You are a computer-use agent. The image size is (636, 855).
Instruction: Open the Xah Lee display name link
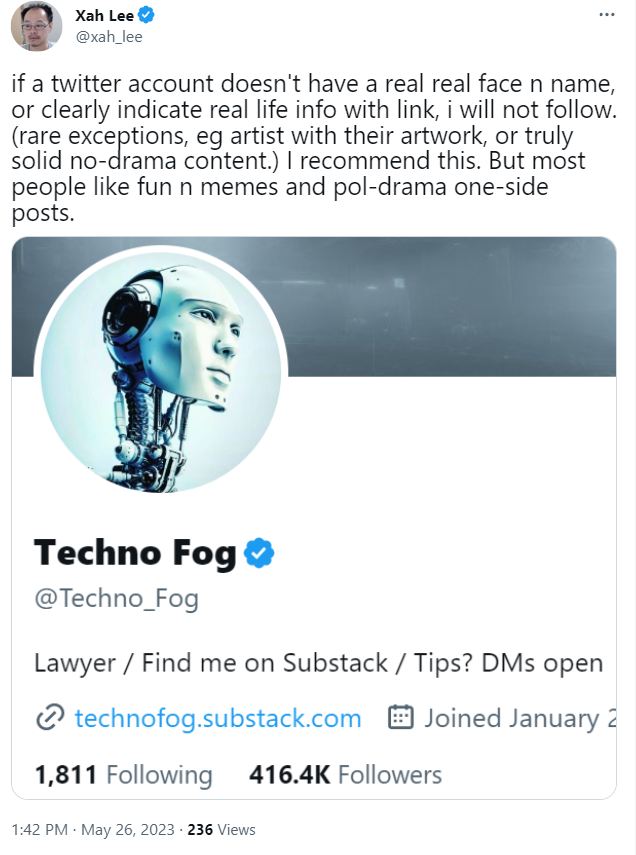[x=104, y=15]
